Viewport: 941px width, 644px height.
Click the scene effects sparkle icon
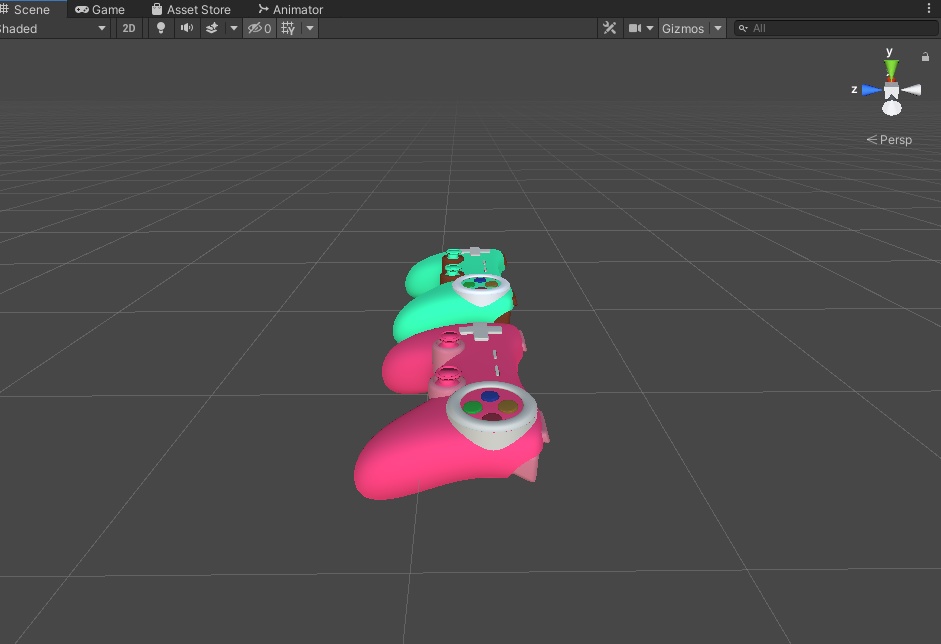[x=211, y=28]
